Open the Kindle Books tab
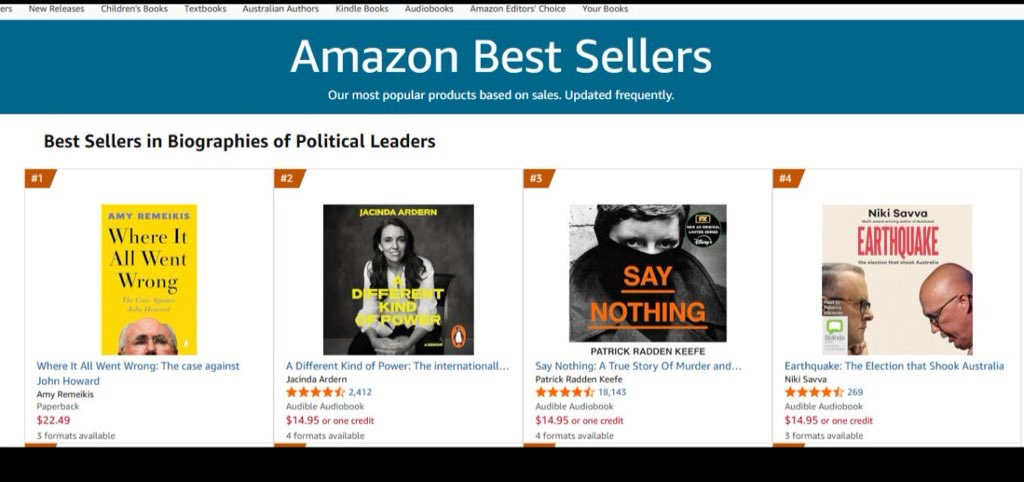The image size is (1024, 482). [x=362, y=9]
